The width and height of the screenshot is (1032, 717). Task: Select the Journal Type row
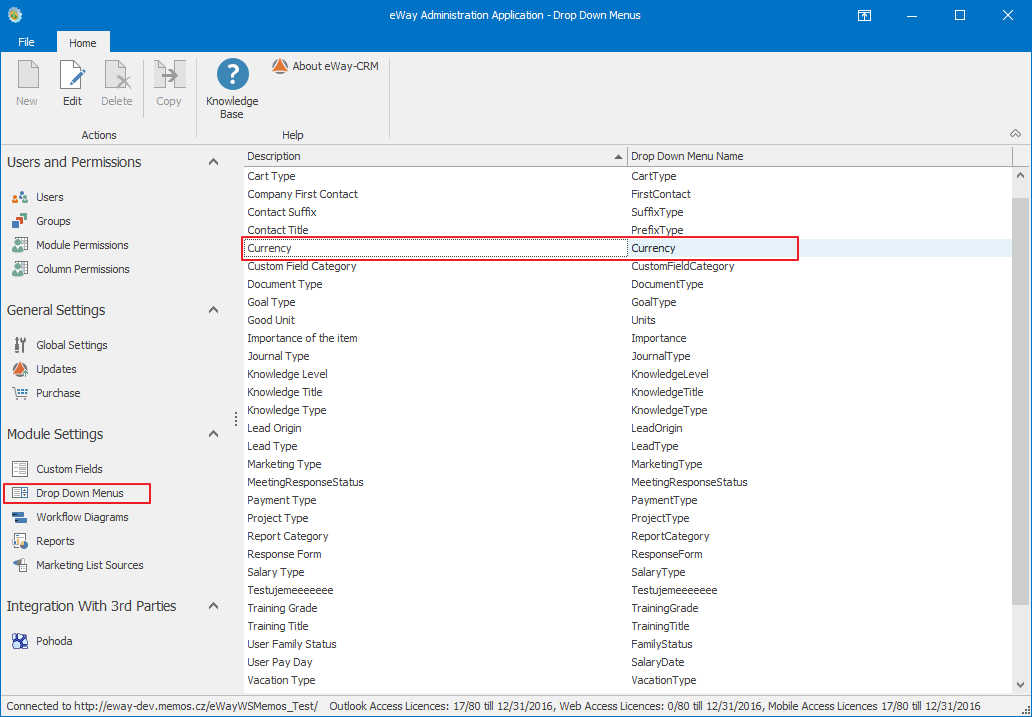627,356
